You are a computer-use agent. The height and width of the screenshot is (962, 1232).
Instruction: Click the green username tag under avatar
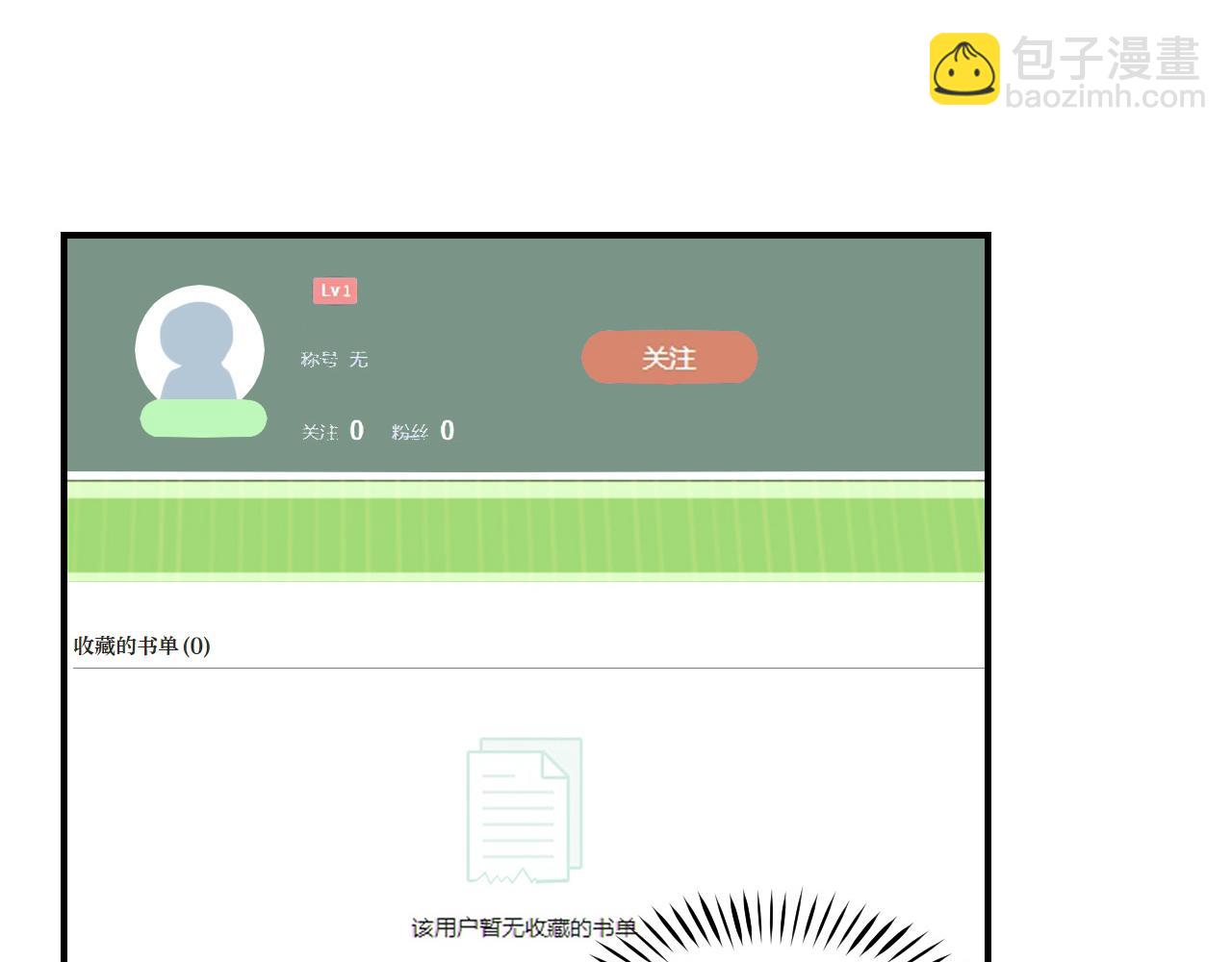203,419
